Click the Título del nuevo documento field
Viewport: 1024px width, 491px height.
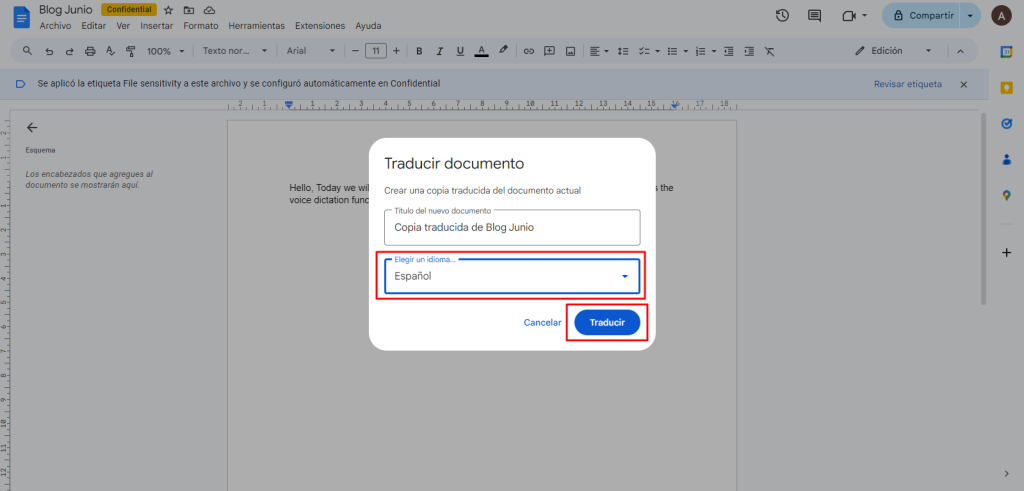[x=512, y=227]
